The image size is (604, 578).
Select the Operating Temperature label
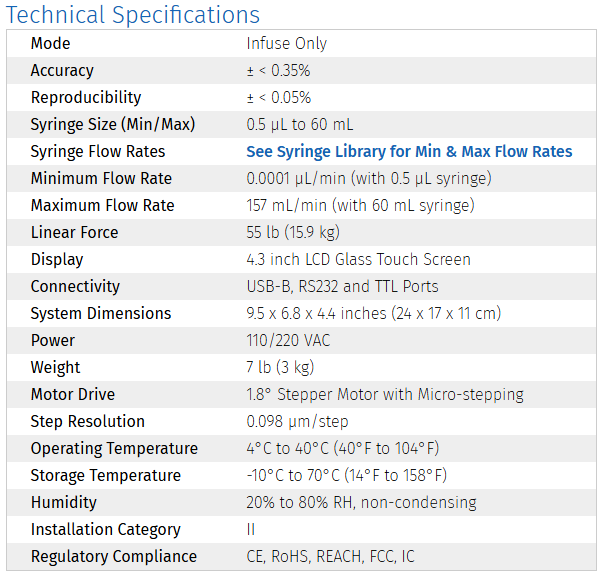(114, 449)
